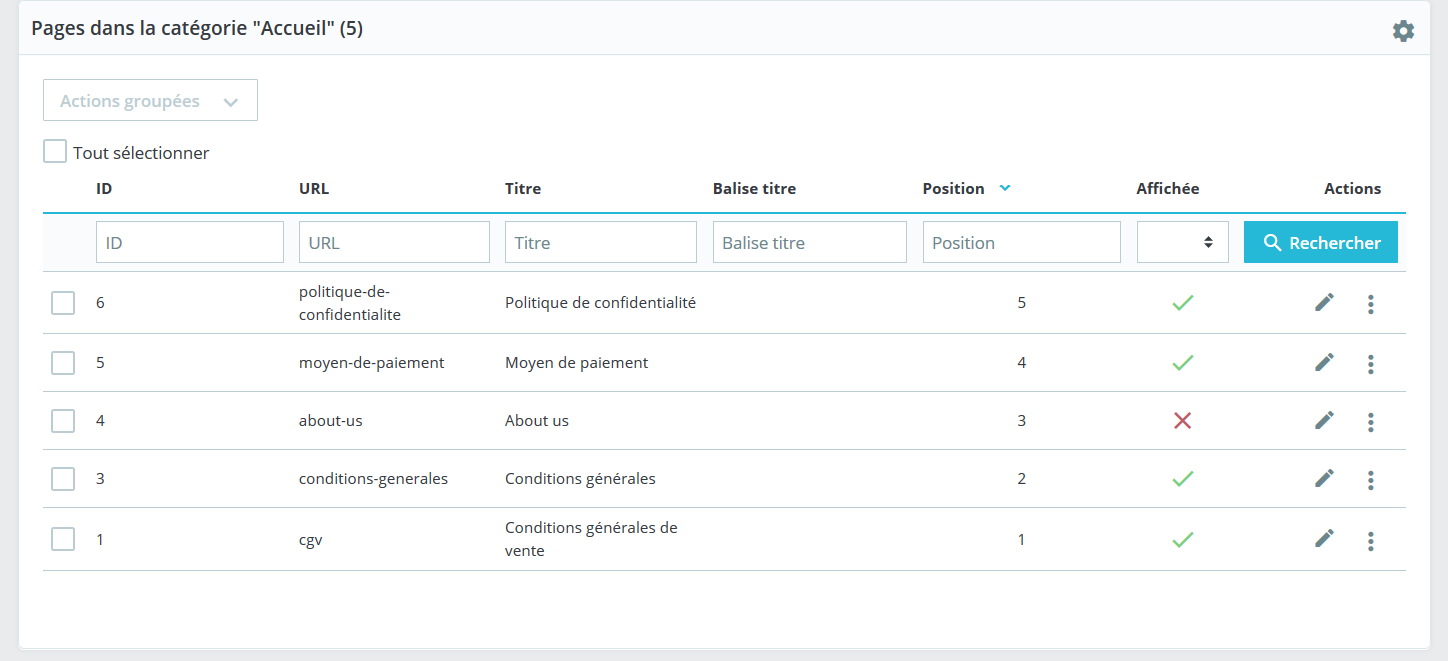
Task: Open three-dot menu for "About us" row
Action: (1371, 422)
